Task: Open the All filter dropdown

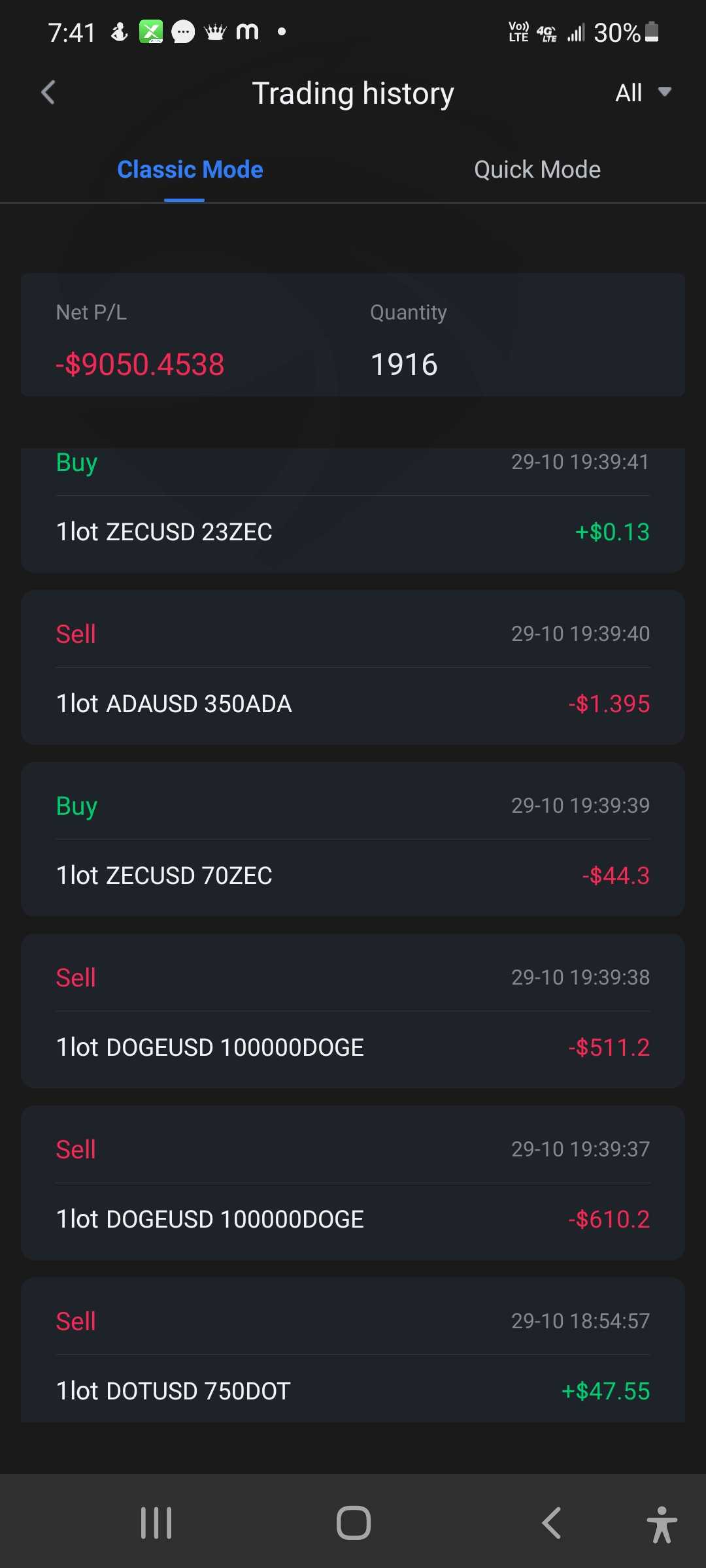Action: click(x=643, y=93)
